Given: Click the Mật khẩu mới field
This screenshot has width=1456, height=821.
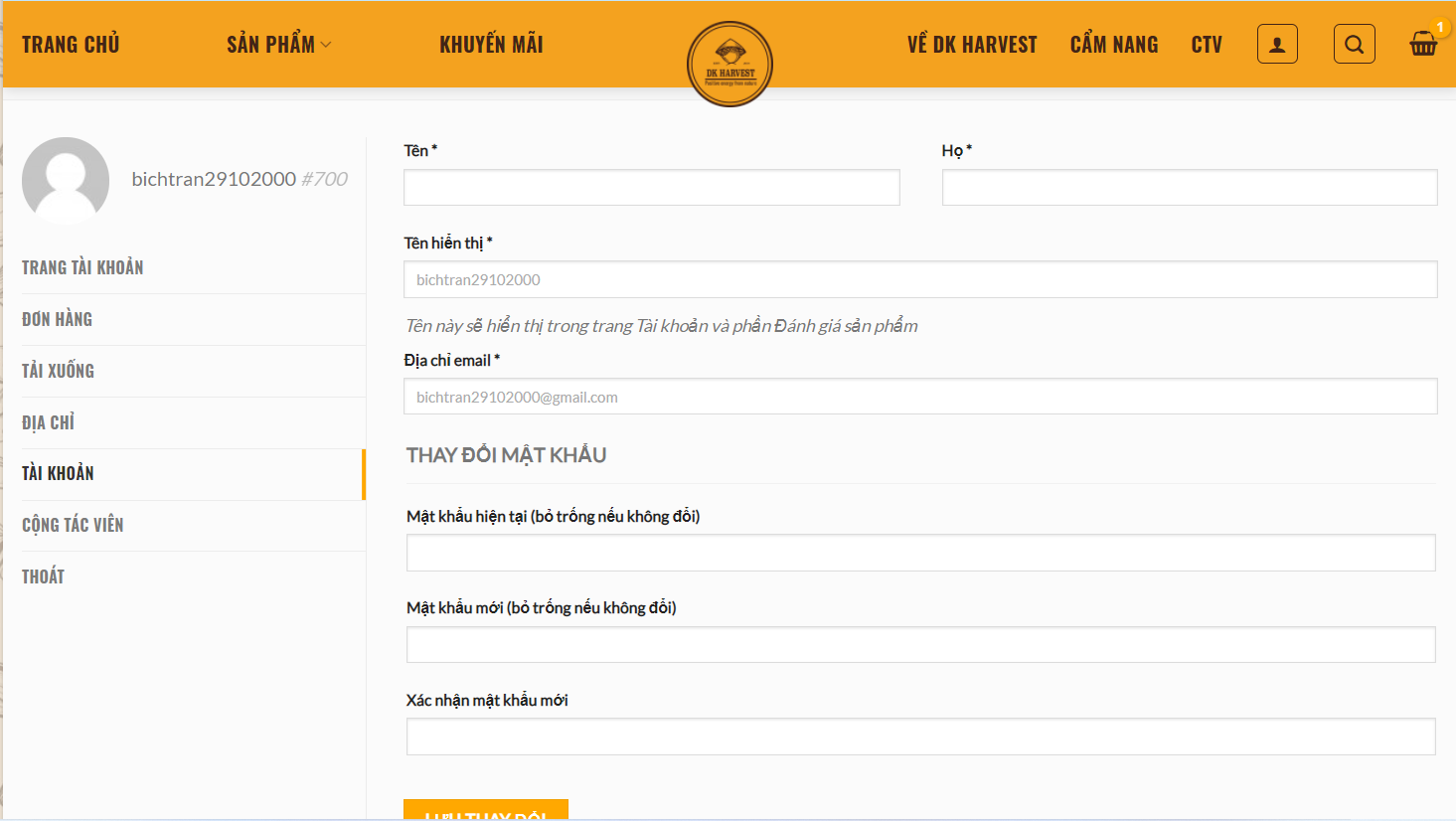Looking at the screenshot, I should (x=919, y=644).
